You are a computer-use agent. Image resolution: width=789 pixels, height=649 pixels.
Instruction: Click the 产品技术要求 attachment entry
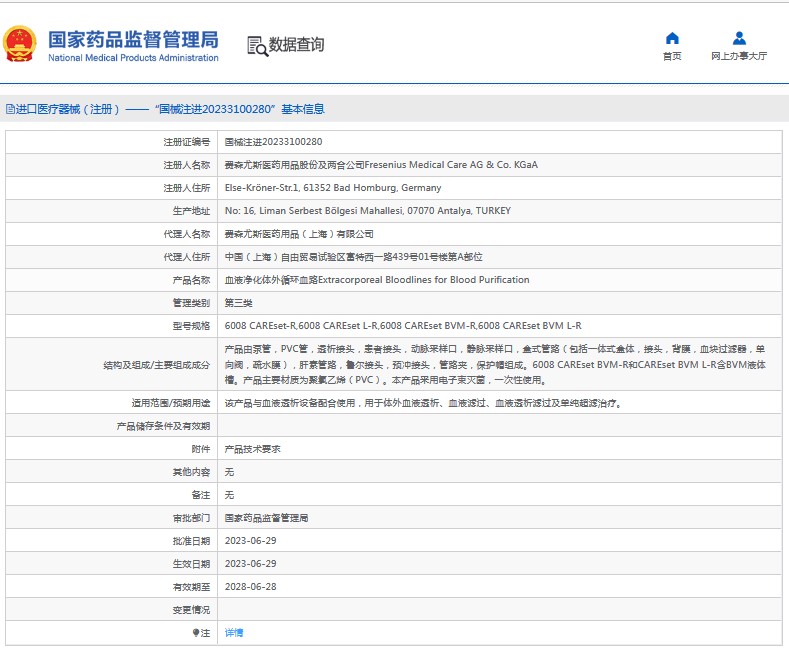coord(252,449)
